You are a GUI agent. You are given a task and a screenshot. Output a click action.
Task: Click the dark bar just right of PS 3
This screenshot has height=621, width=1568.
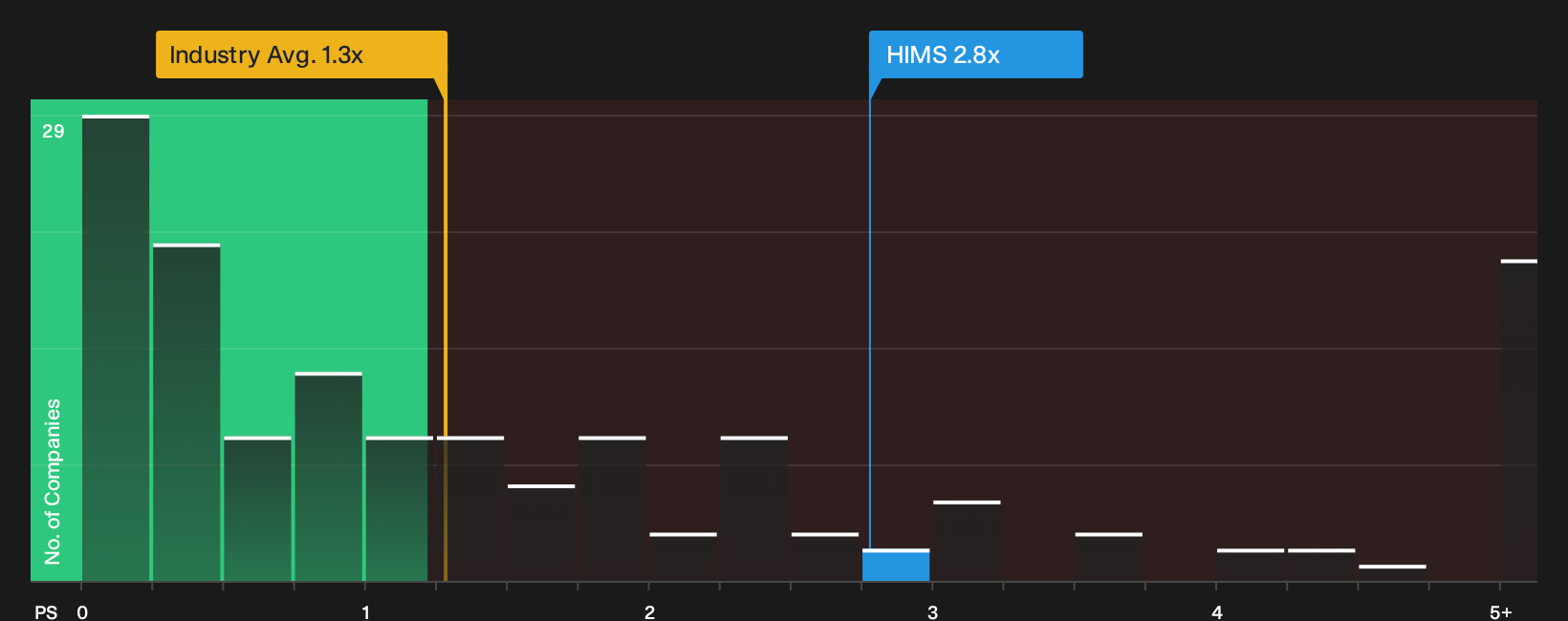[x=967, y=541]
